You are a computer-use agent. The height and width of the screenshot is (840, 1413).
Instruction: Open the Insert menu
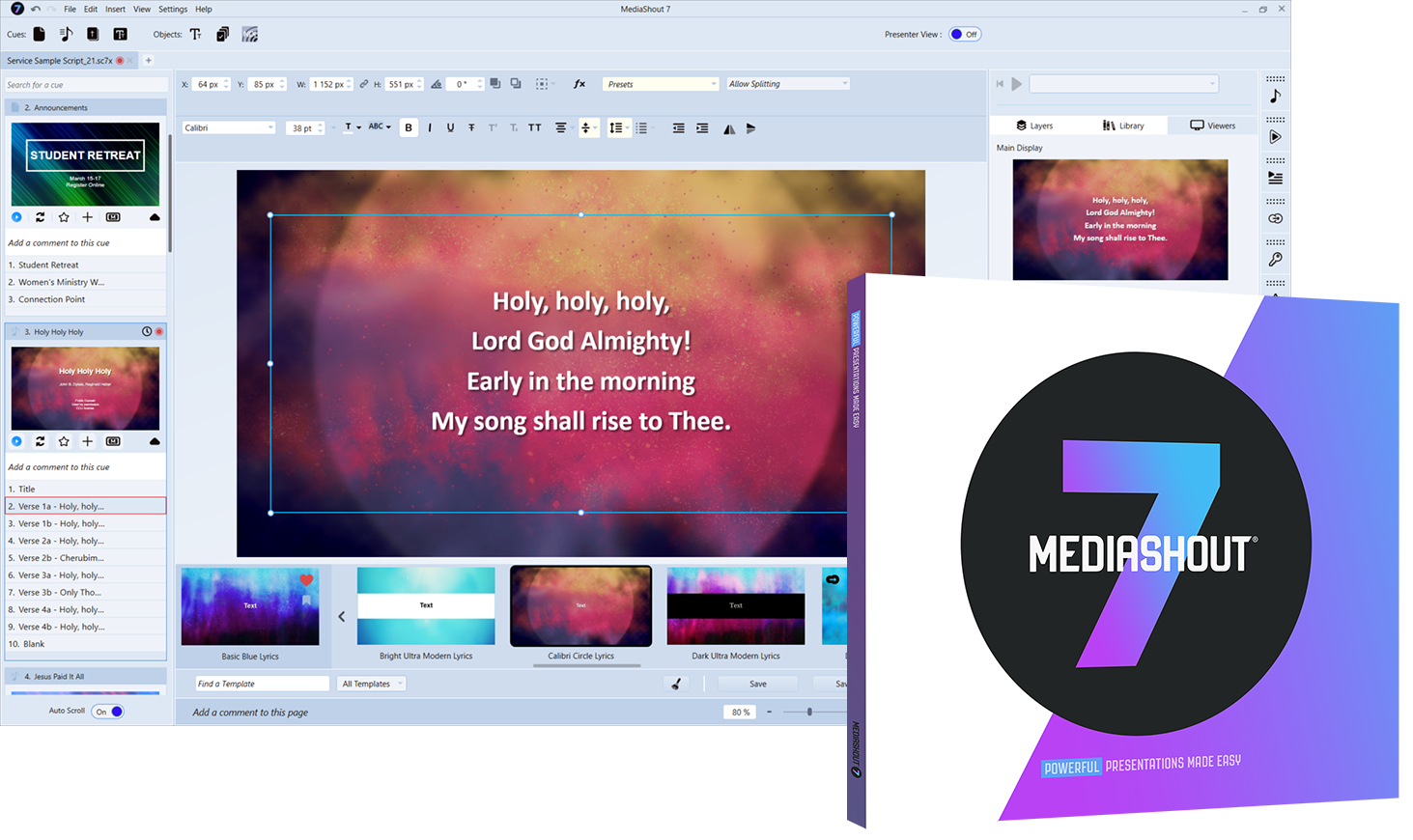(x=115, y=9)
